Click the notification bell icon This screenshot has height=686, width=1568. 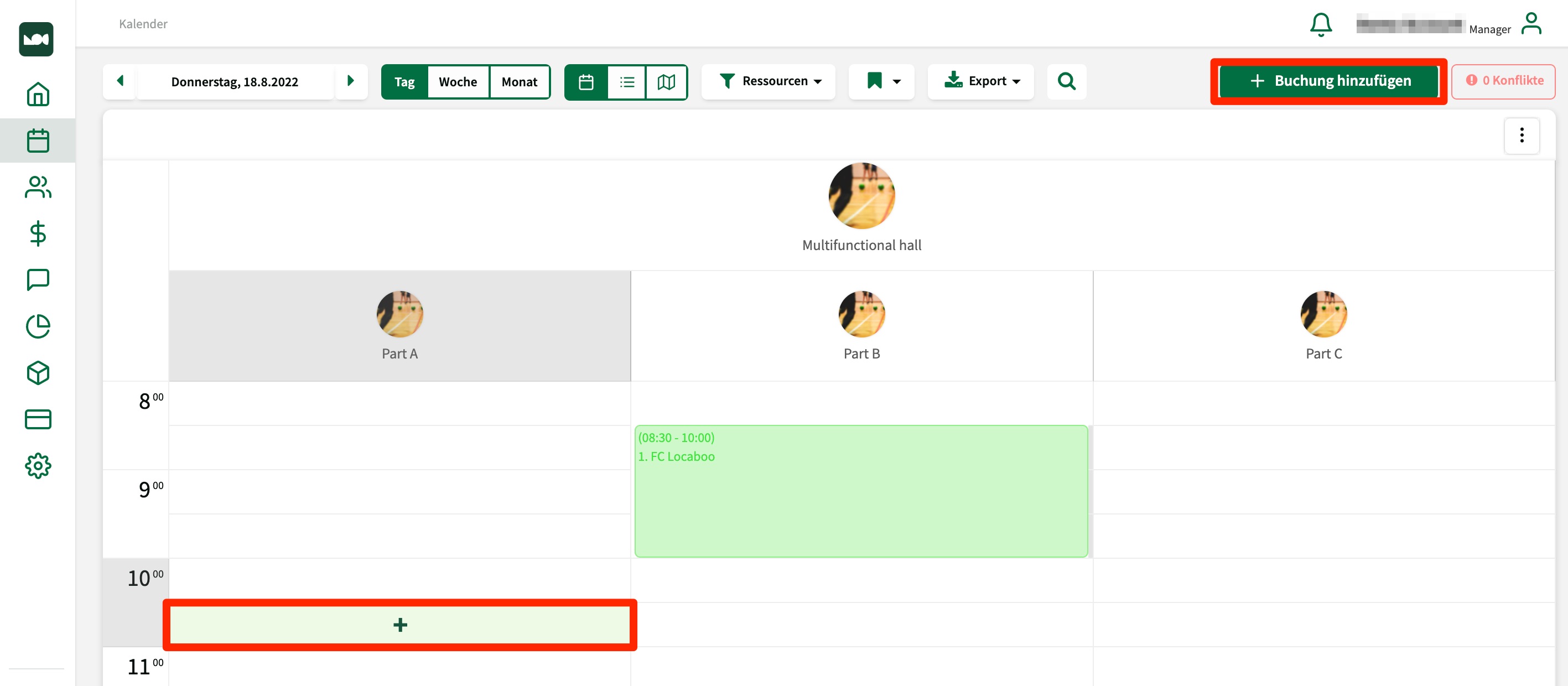coord(1320,25)
